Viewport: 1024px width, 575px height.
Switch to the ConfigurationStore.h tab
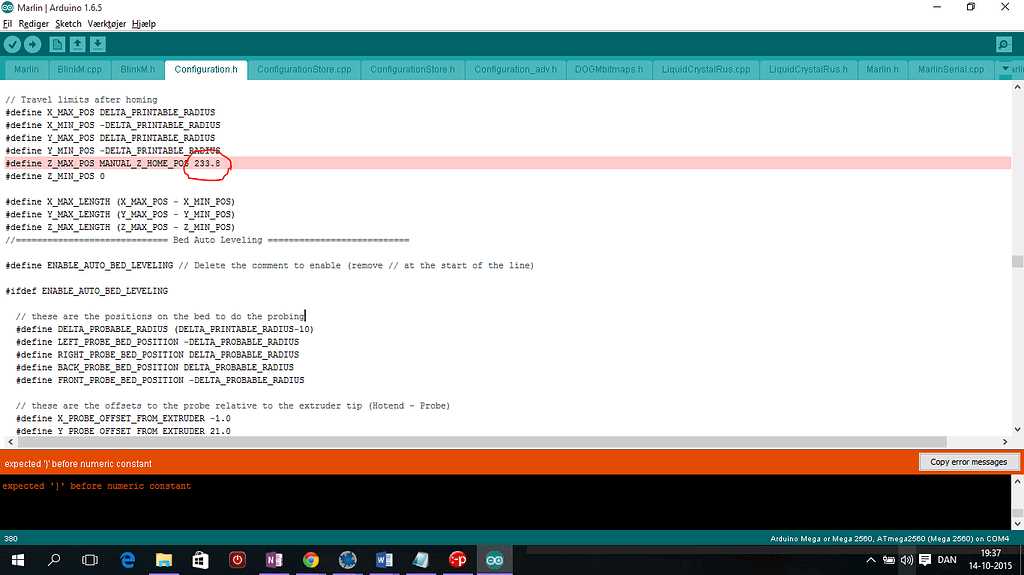[412, 69]
